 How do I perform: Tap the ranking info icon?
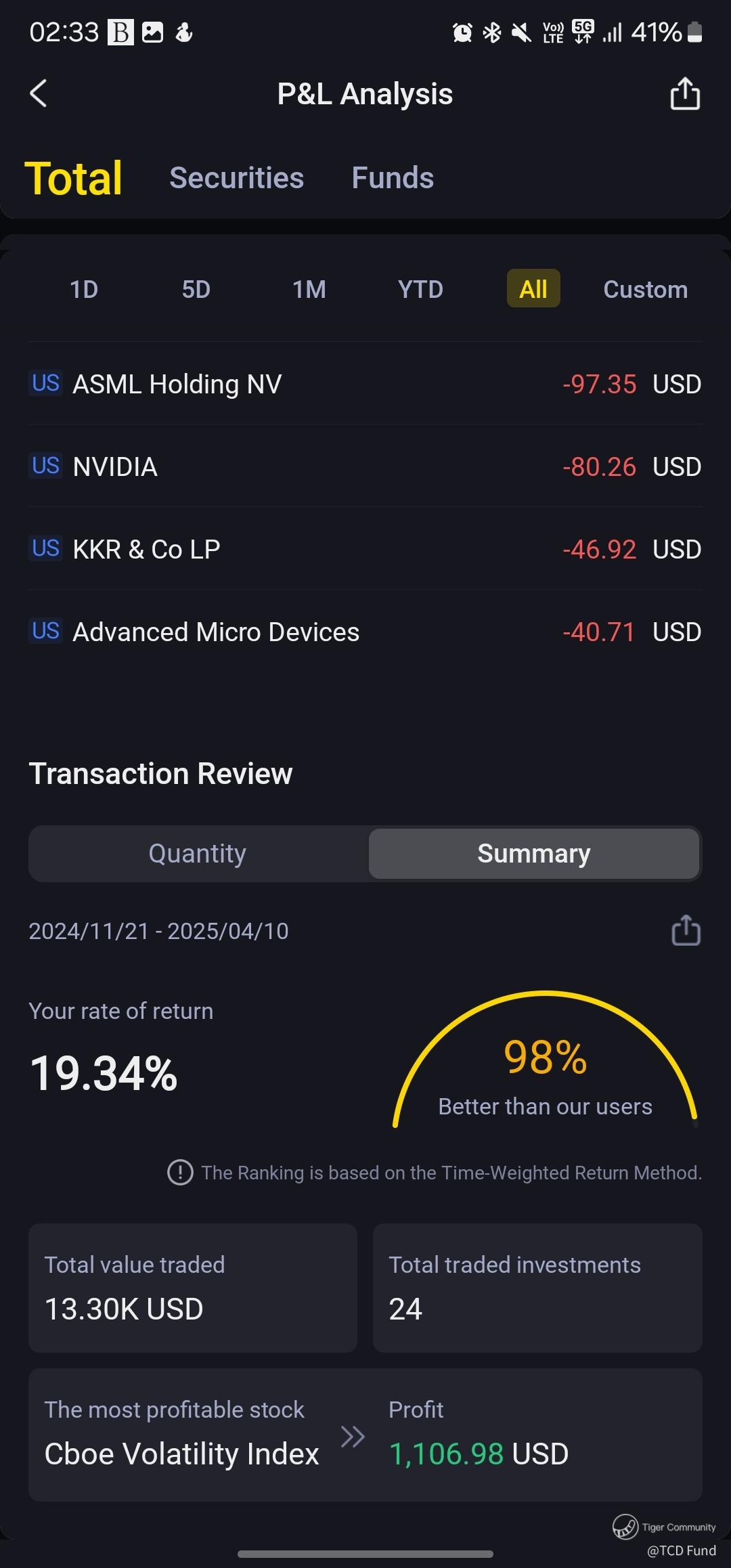click(180, 1172)
